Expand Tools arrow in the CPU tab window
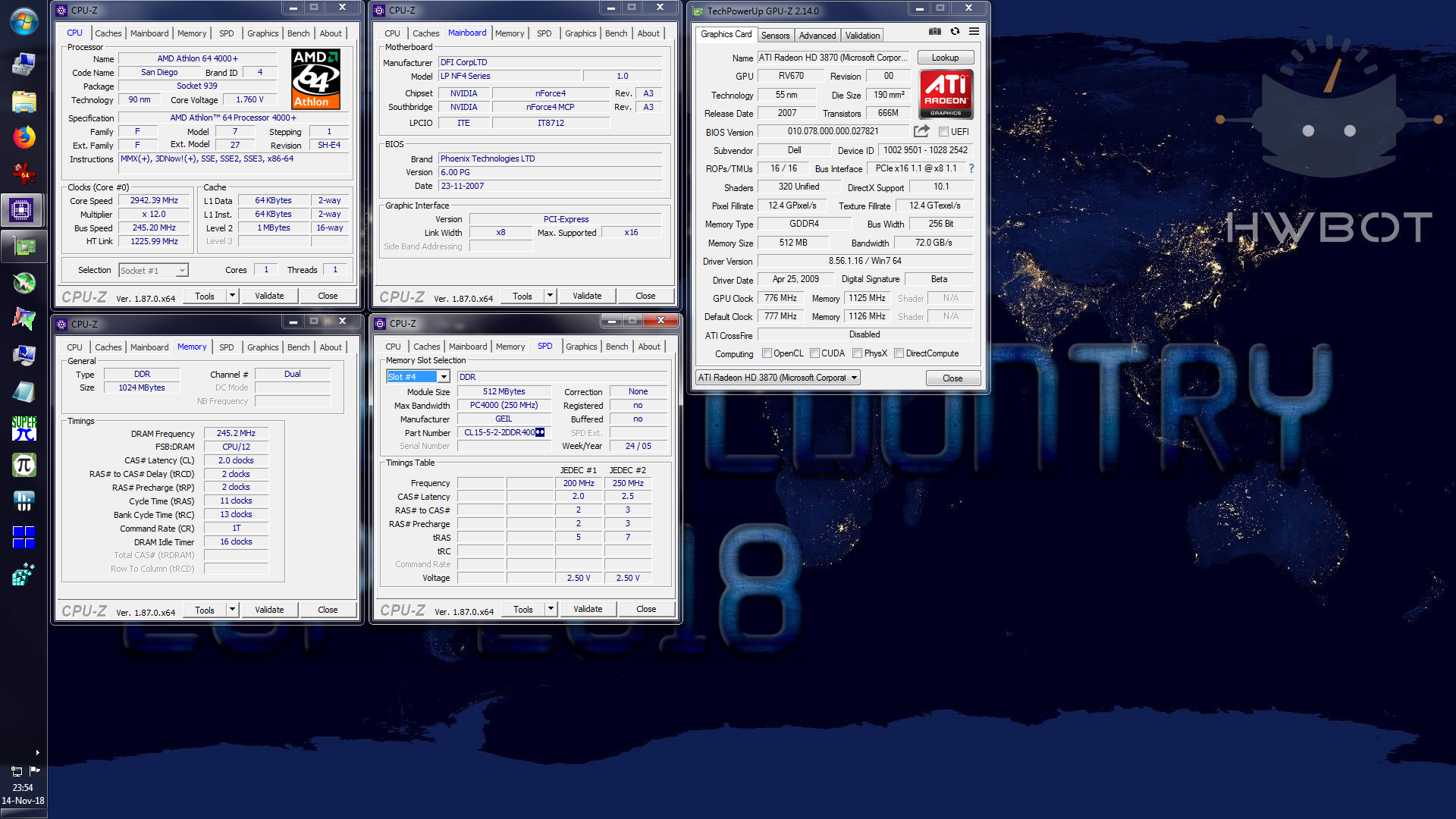 click(232, 296)
